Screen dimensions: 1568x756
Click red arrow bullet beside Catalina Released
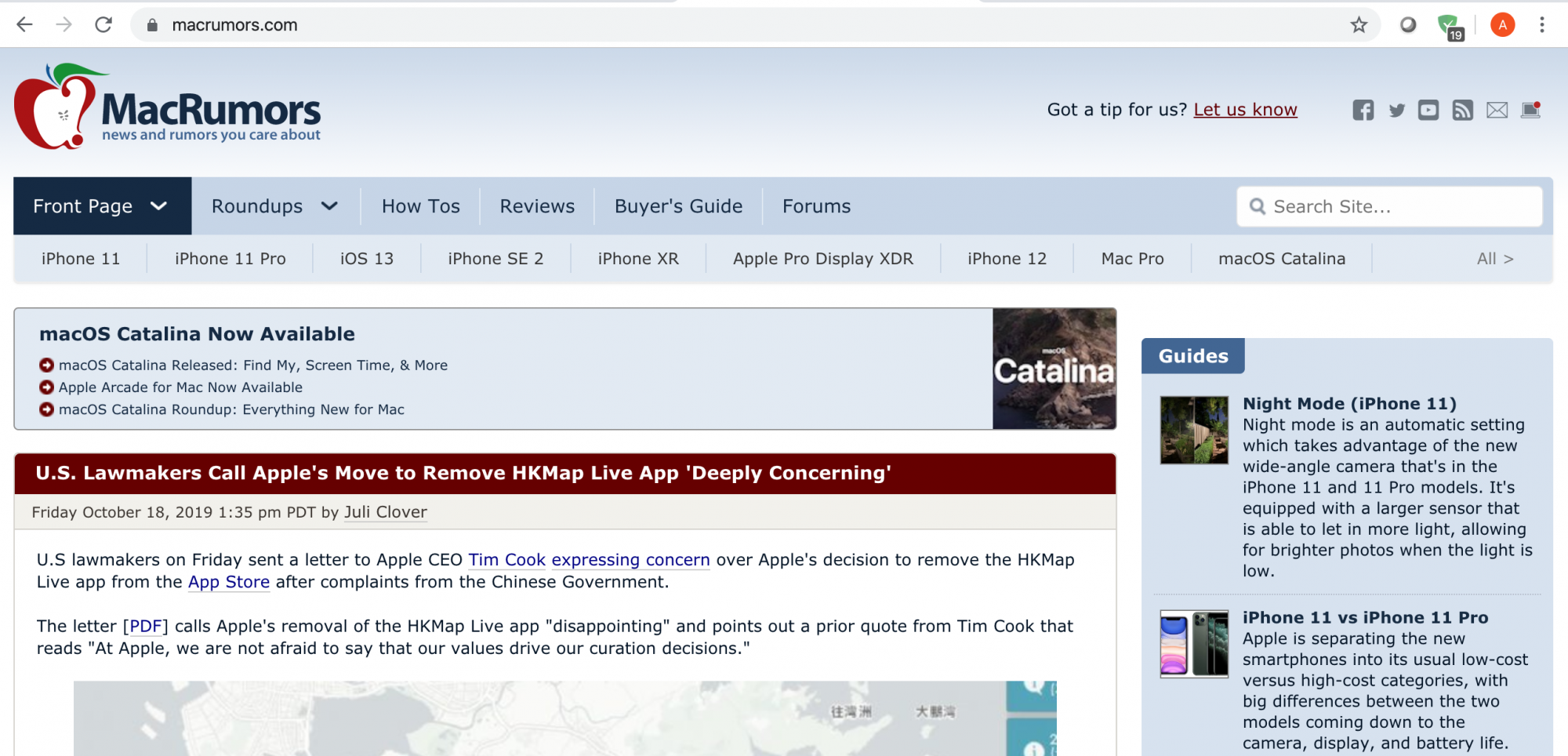click(46, 365)
